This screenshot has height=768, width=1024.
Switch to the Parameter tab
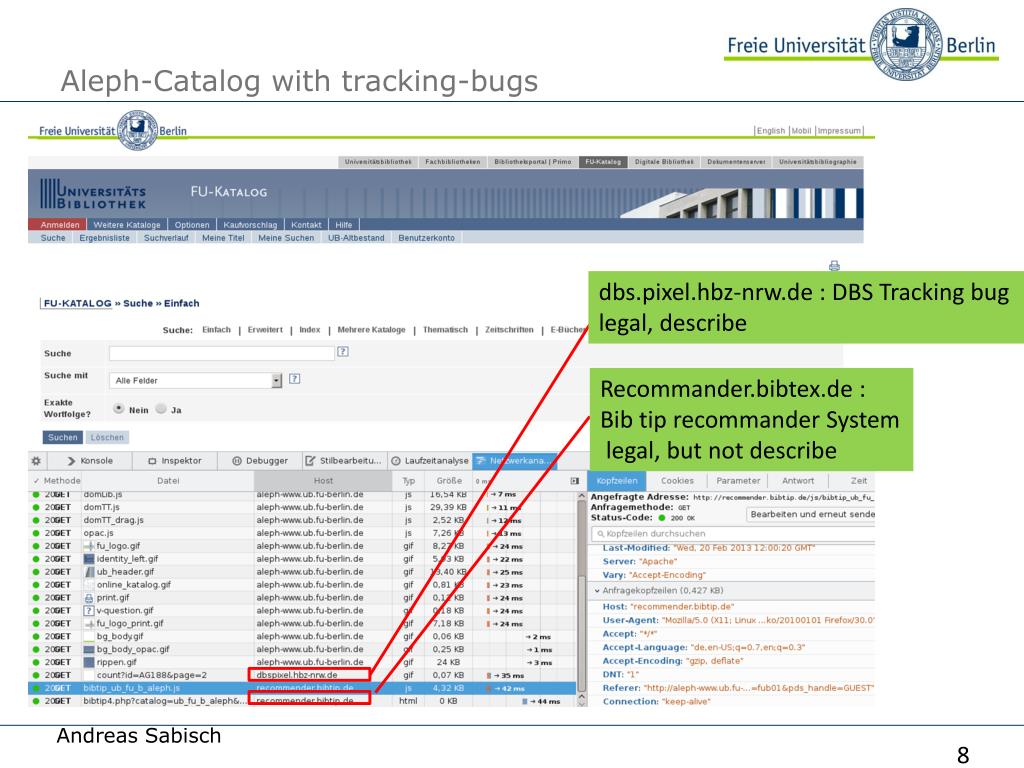coord(738,481)
